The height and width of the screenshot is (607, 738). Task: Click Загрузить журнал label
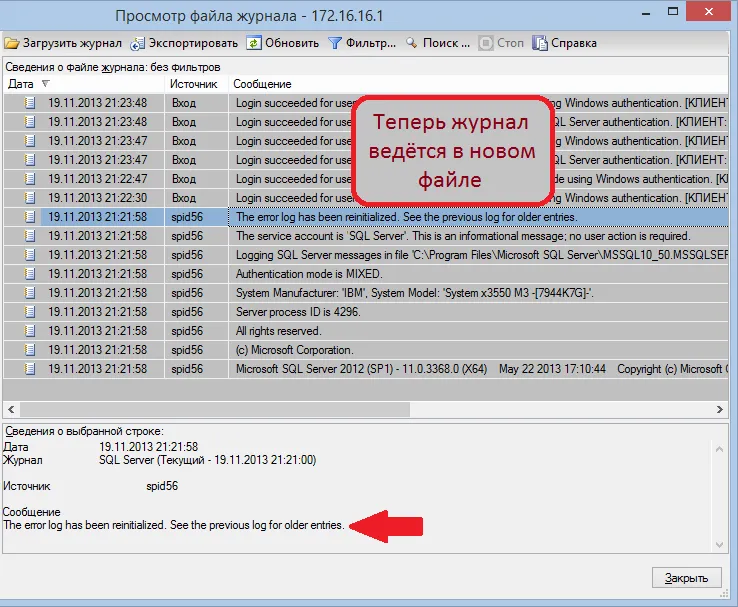tap(72, 43)
